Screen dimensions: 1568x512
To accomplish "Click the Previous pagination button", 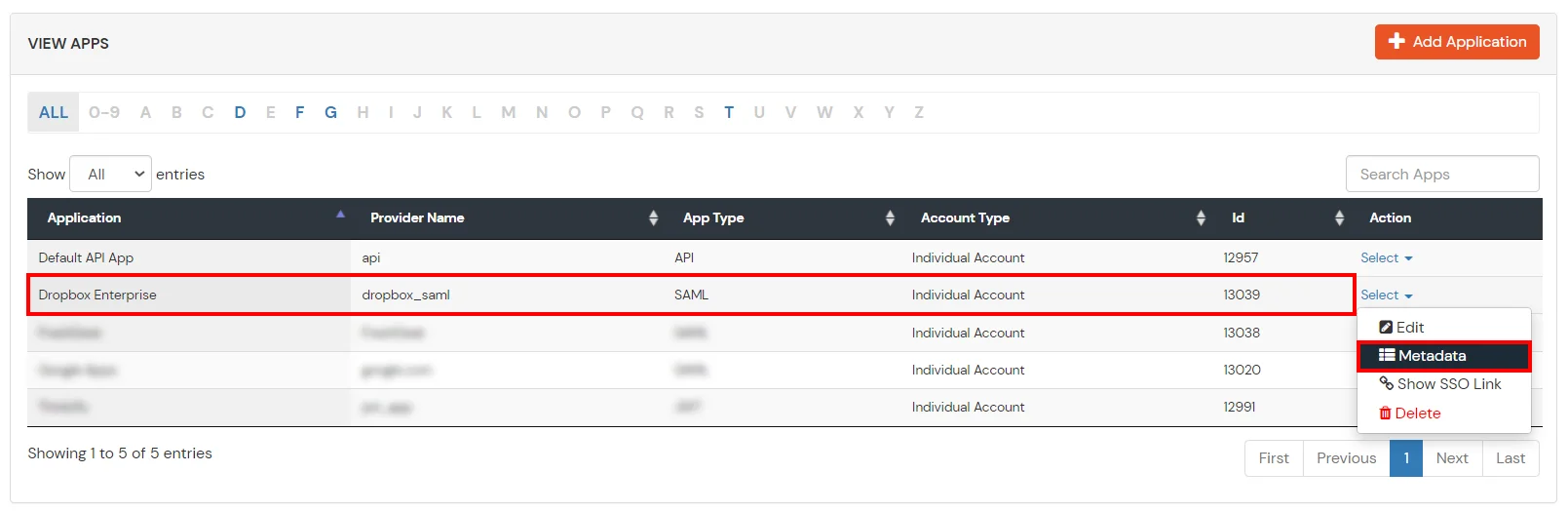I will 1346,458.
